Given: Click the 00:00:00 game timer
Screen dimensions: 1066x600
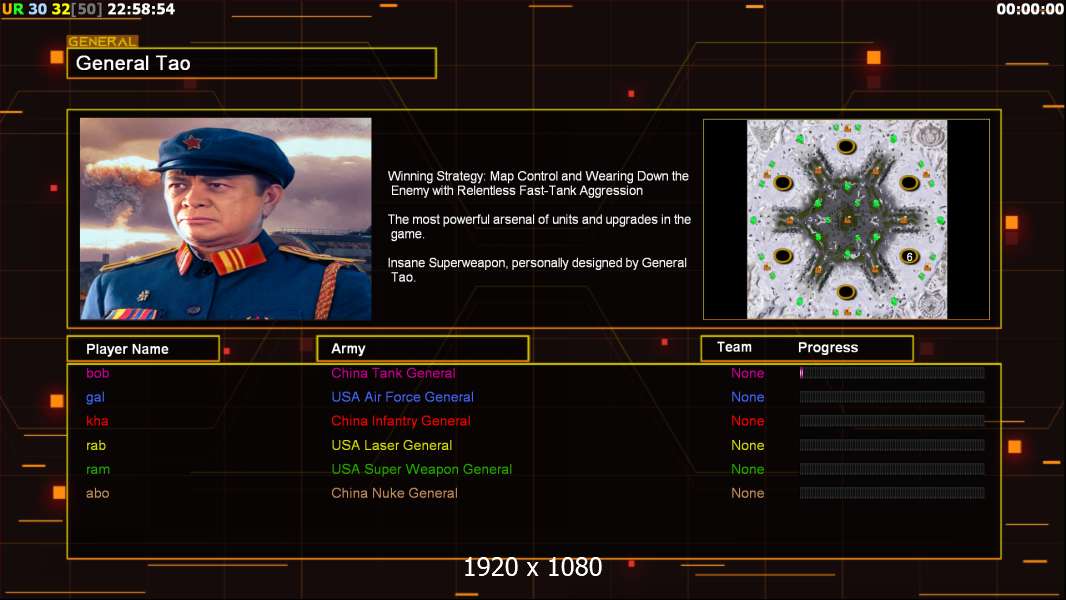Looking at the screenshot, I should pyautogui.click(x=1030, y=9).
